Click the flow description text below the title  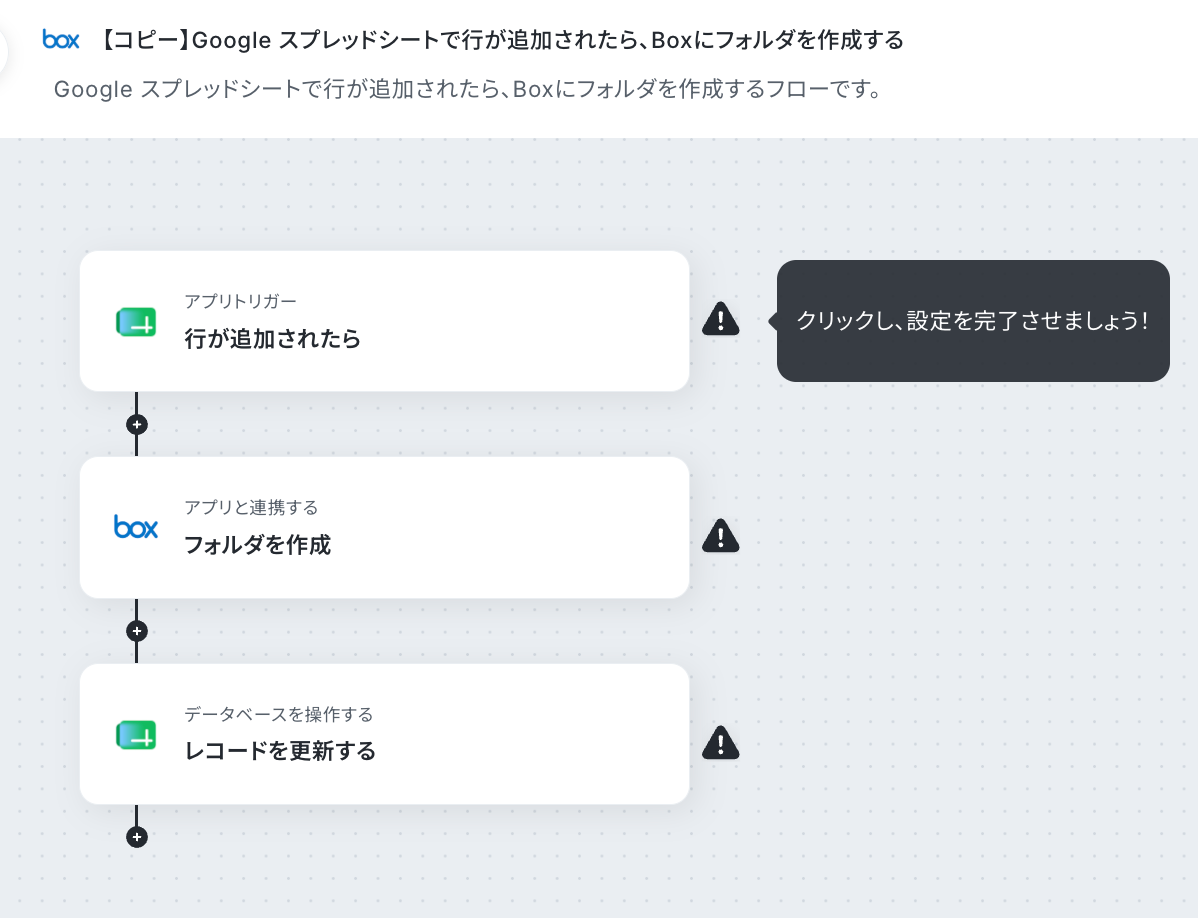(468, 89)
